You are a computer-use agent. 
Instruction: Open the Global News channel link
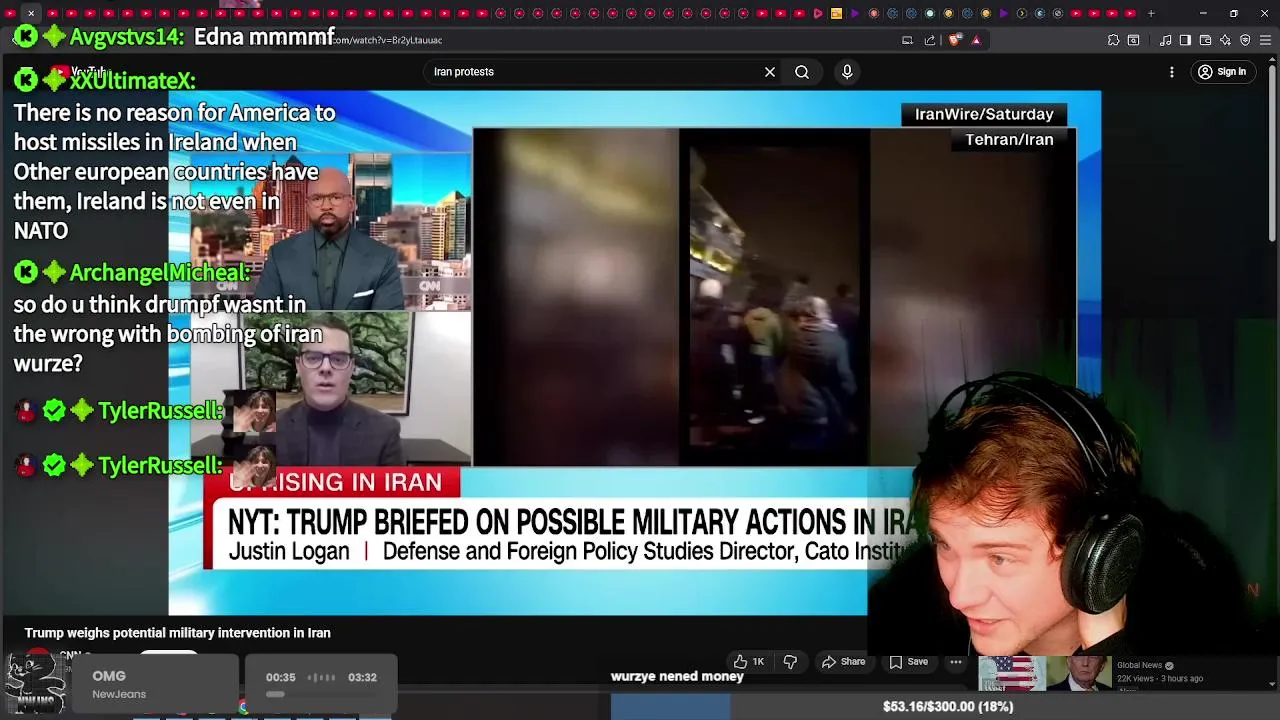1144,665
